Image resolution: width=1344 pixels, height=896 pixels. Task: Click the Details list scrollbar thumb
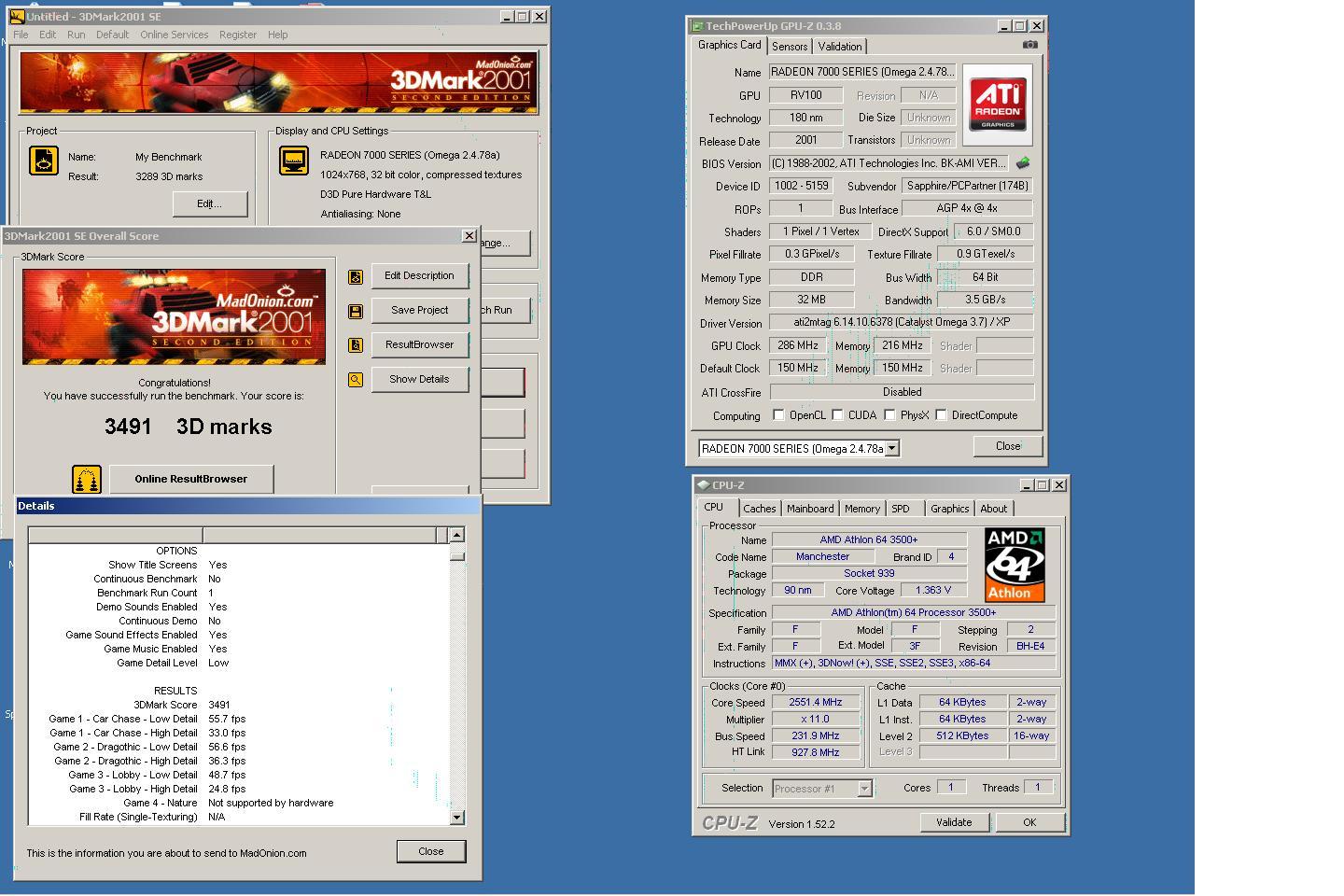coord(457,556)
